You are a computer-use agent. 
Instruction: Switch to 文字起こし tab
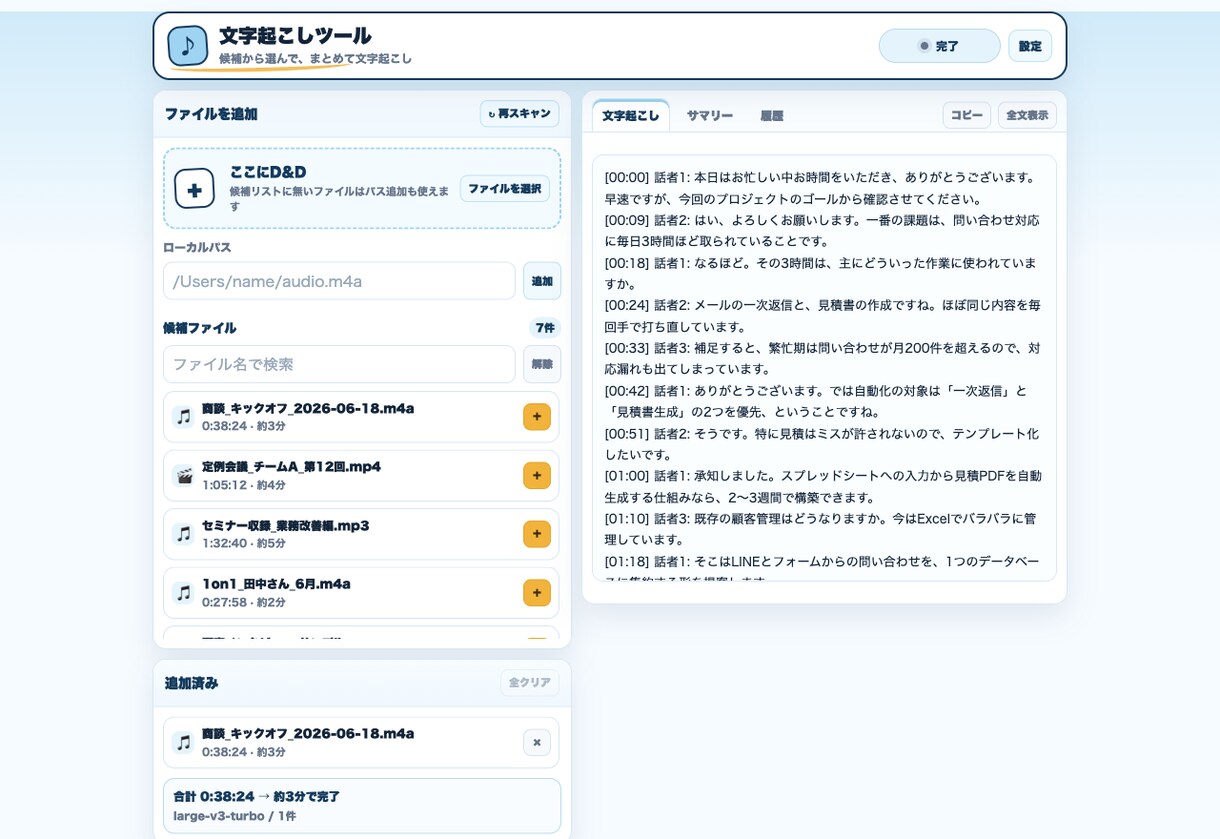point(631,116)
